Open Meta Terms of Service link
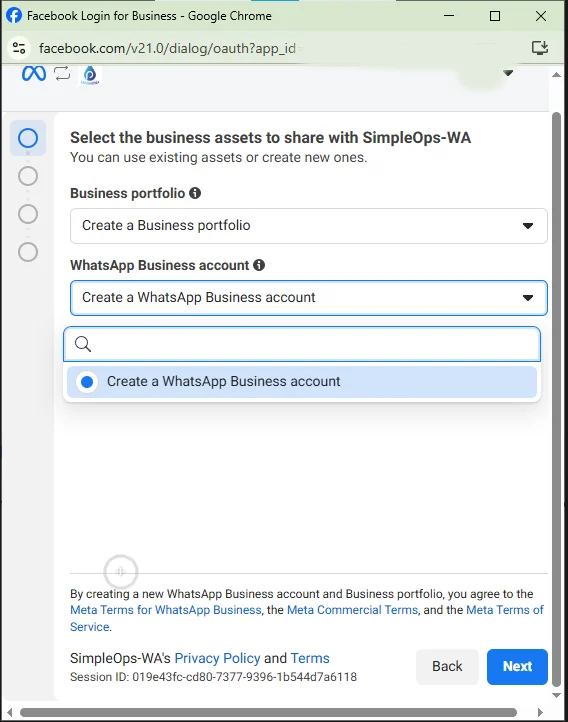Image resolution: width=568 pixels, height=722 pixels. click(505, 610)
